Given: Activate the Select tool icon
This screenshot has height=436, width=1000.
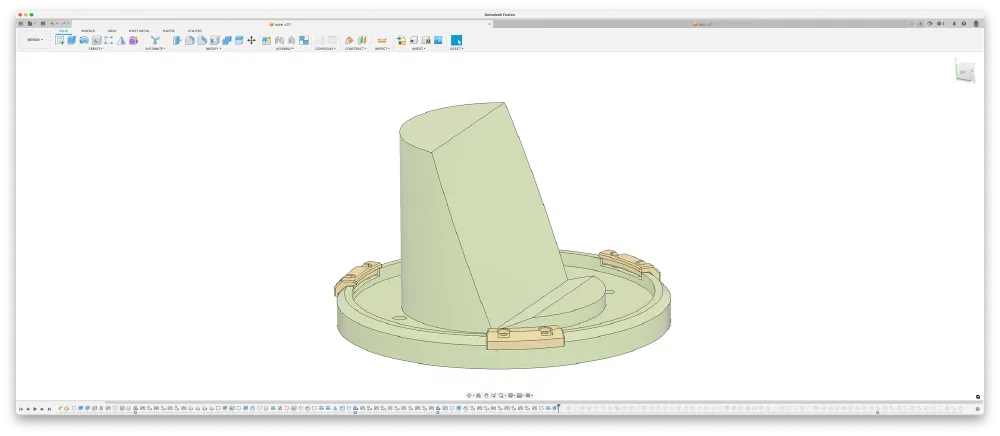Looking at the screenshot, I should [456, 40].
